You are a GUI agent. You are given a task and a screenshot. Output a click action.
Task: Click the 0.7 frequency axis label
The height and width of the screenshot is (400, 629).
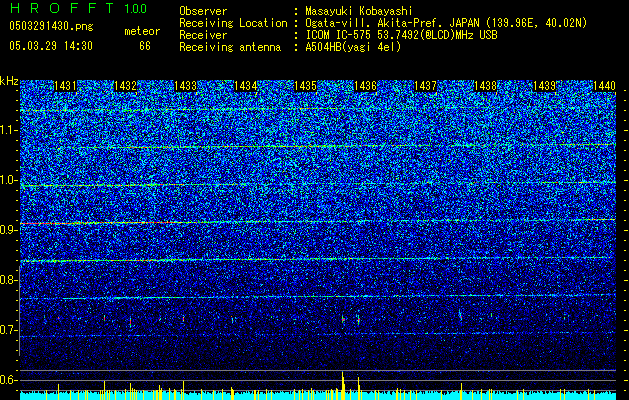pyautogui.click(x=8, y=330)
